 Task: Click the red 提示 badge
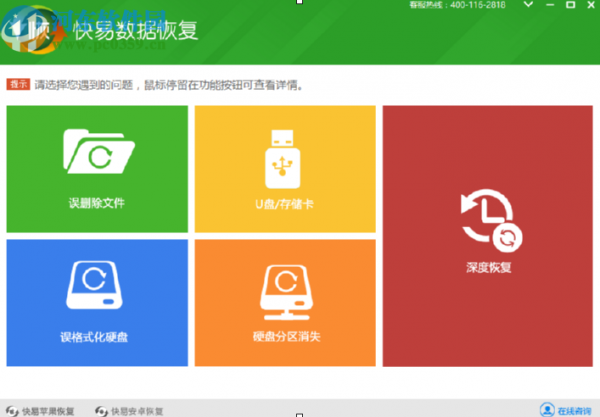click(18, 84)
